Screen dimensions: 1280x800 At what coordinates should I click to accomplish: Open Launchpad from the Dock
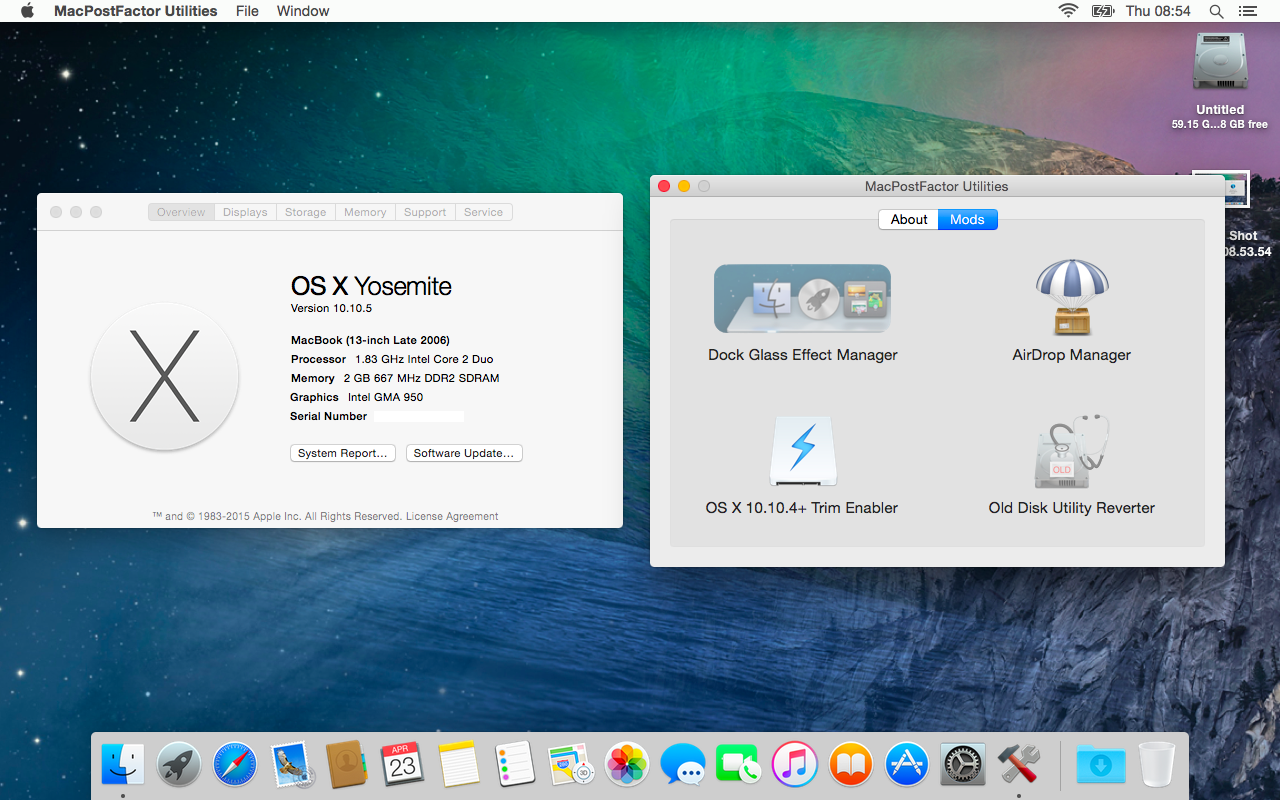179,765
